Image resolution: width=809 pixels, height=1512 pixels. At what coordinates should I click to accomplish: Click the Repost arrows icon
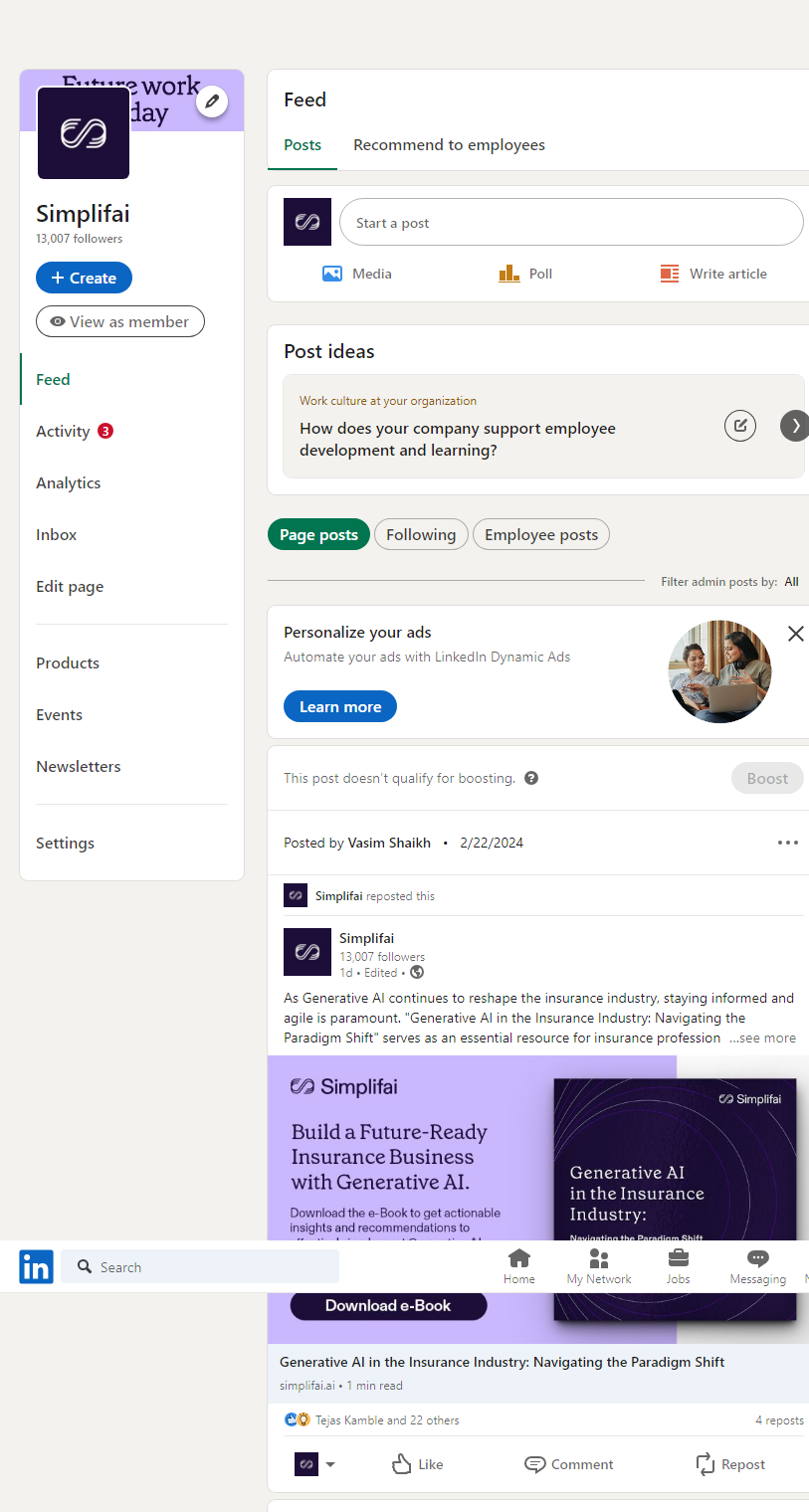point(706,1464)
